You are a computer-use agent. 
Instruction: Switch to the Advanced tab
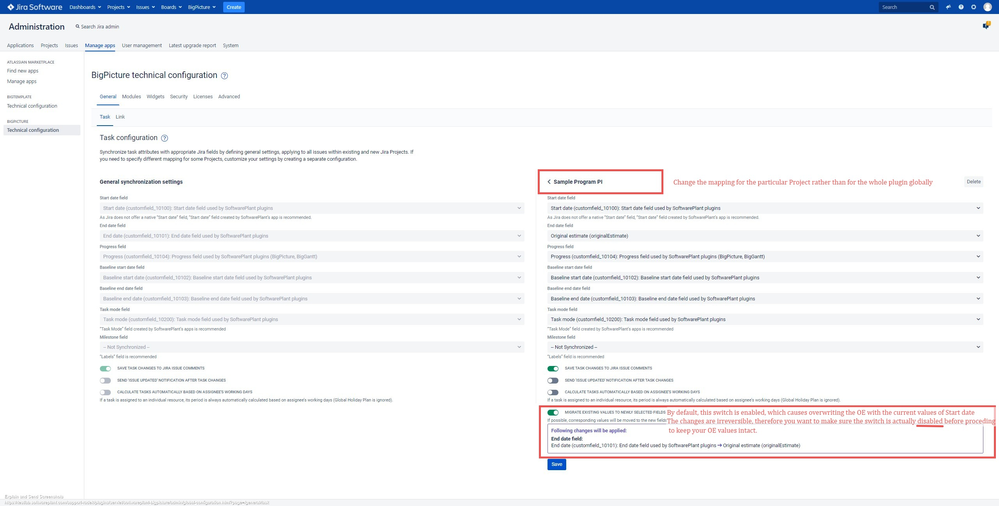[229, 97]
